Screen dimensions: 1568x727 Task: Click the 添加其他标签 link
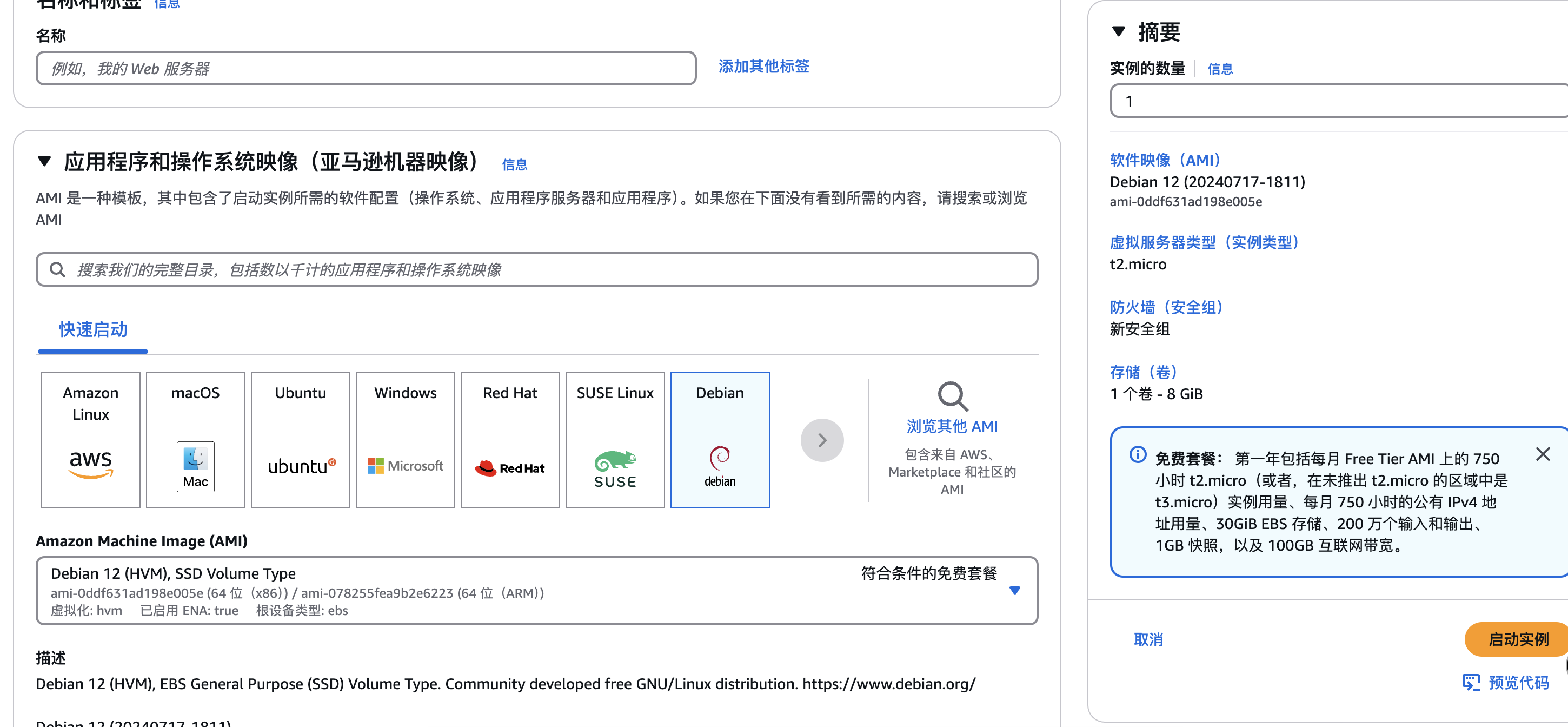click(x=763, y=66)
